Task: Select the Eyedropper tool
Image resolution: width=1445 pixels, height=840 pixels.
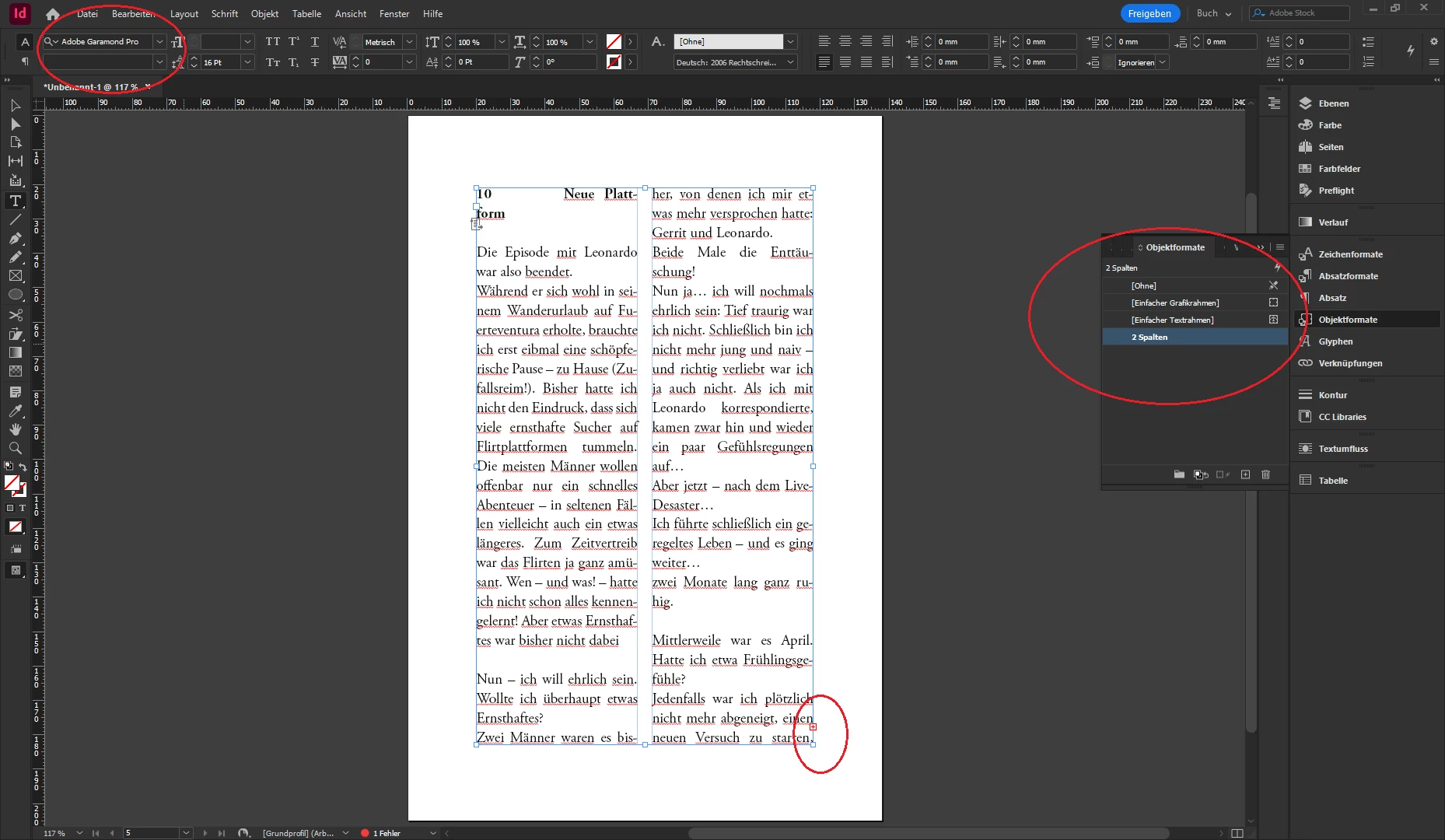Action: 15,411
